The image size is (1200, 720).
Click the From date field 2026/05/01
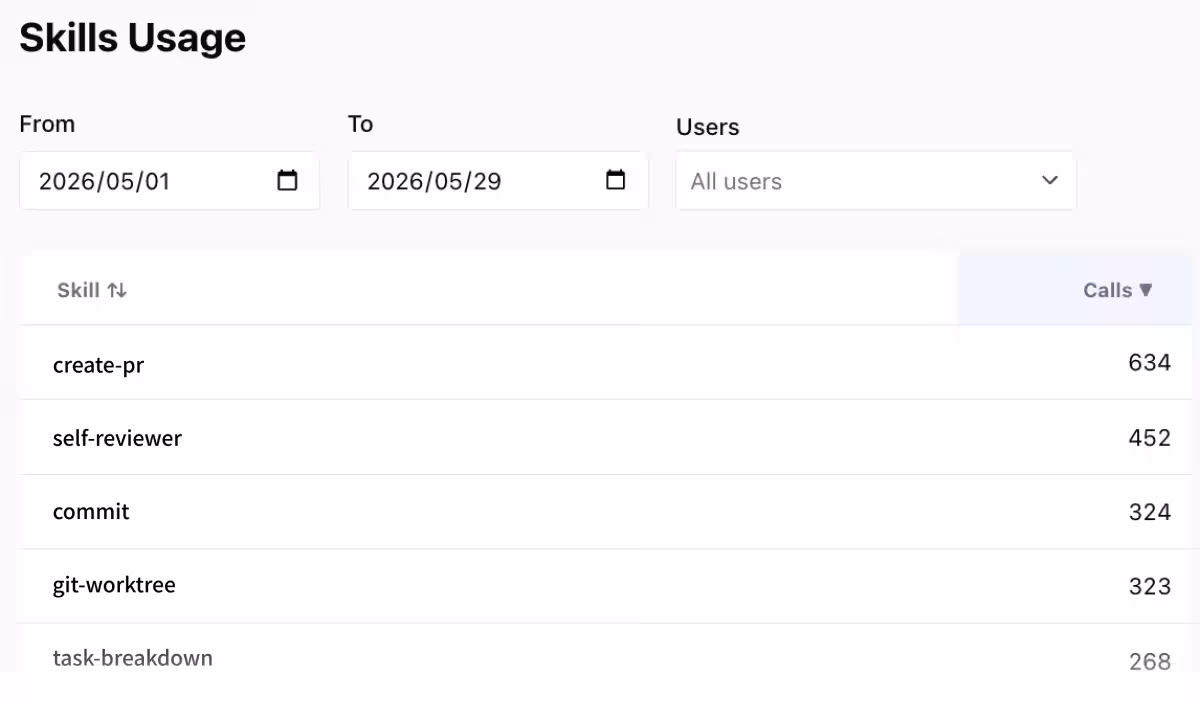click(x=170, y=181)
